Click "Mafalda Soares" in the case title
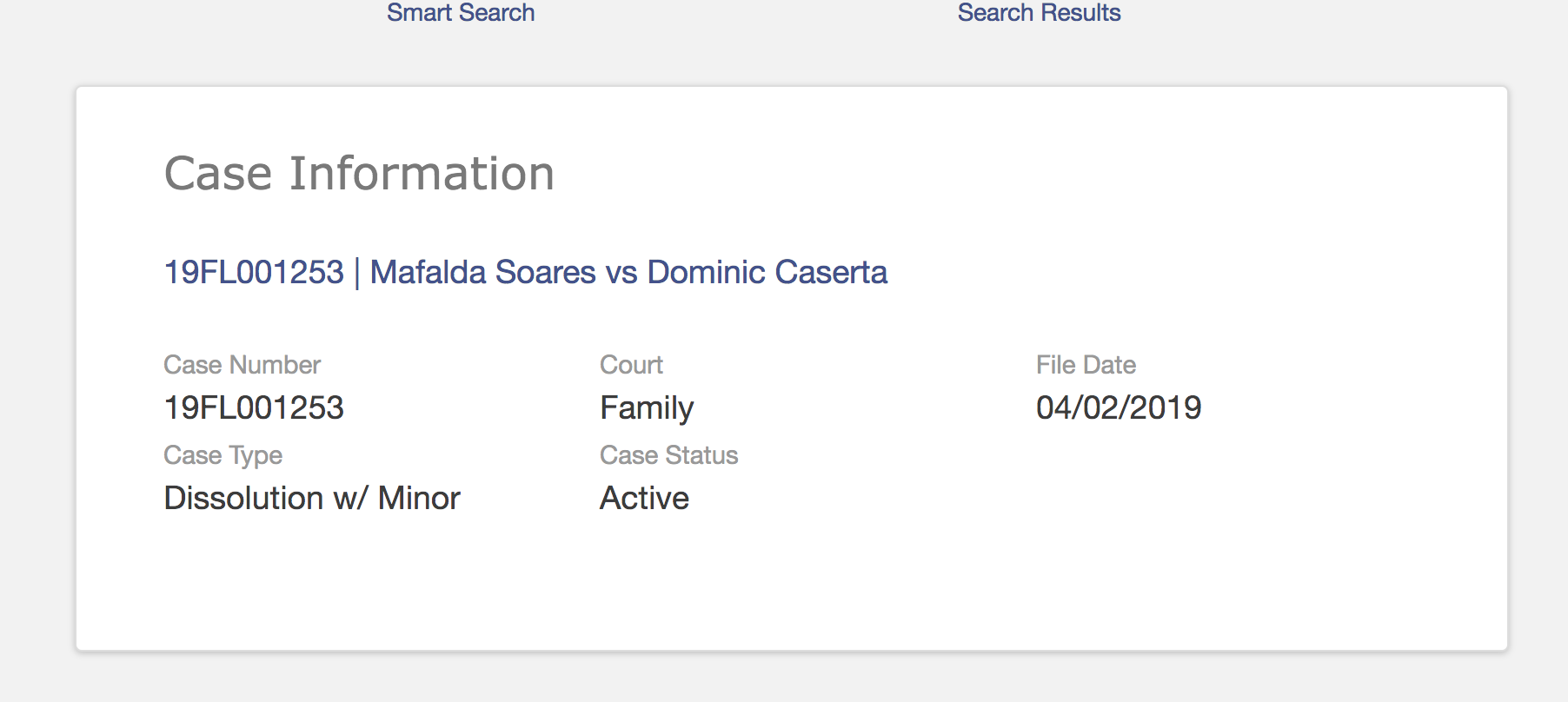Viewport: 1568px width, 702px height. tap(482, 272)
